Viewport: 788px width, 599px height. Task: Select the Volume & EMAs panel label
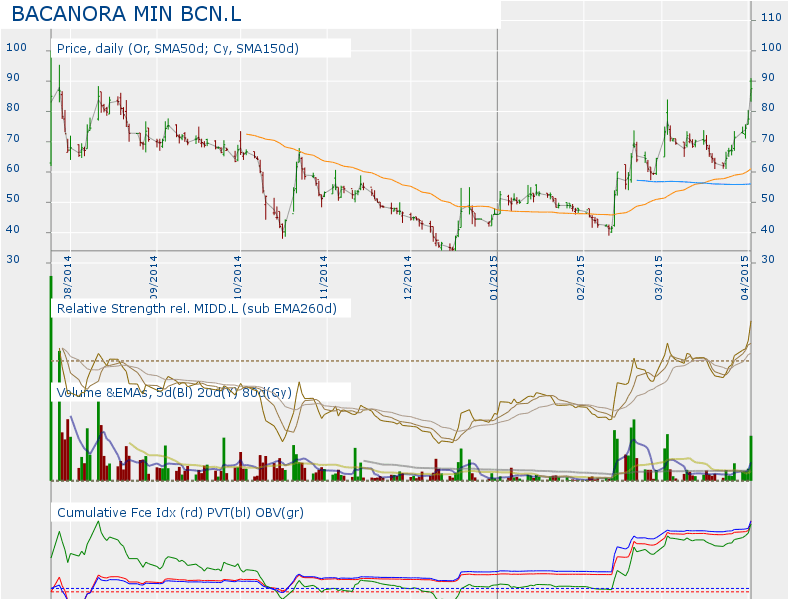click(x=174, y=392)
